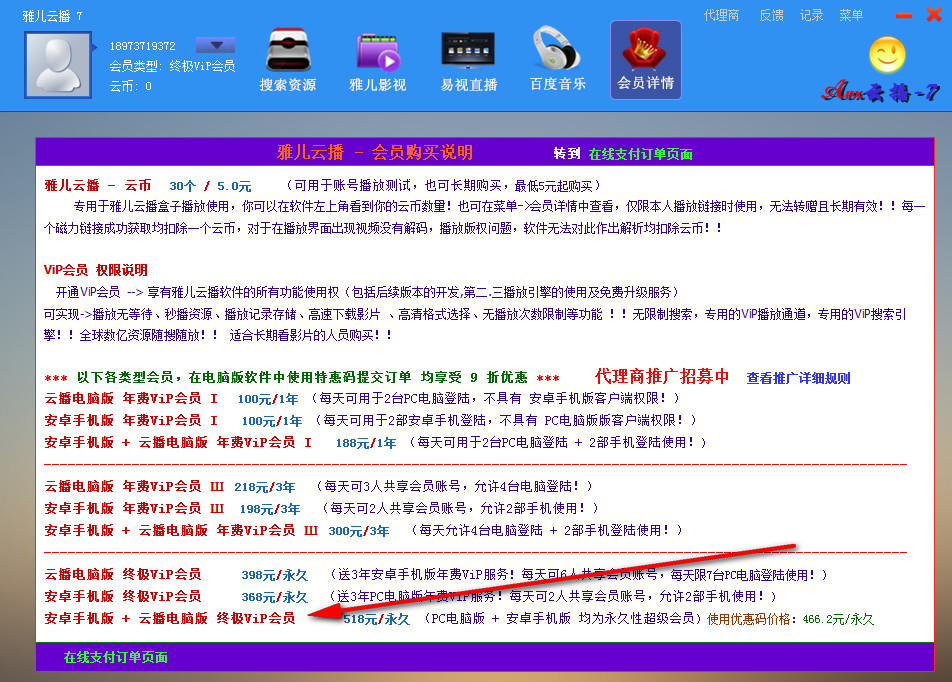Click the yellow smiley face icon
This screenshot has height=682, width=952.
tap(887, 55)
